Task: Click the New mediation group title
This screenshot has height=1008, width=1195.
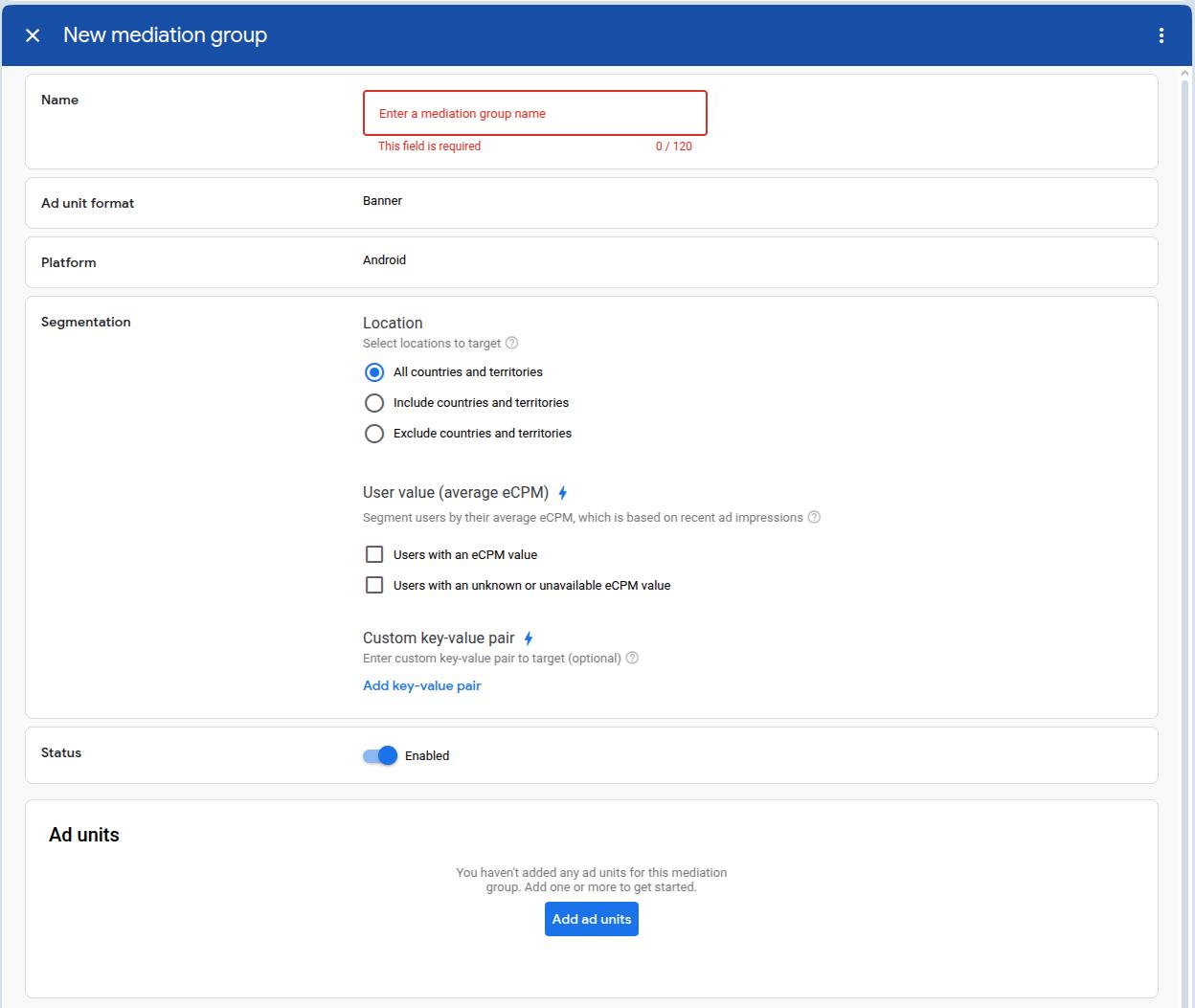Action: (165, 35)
